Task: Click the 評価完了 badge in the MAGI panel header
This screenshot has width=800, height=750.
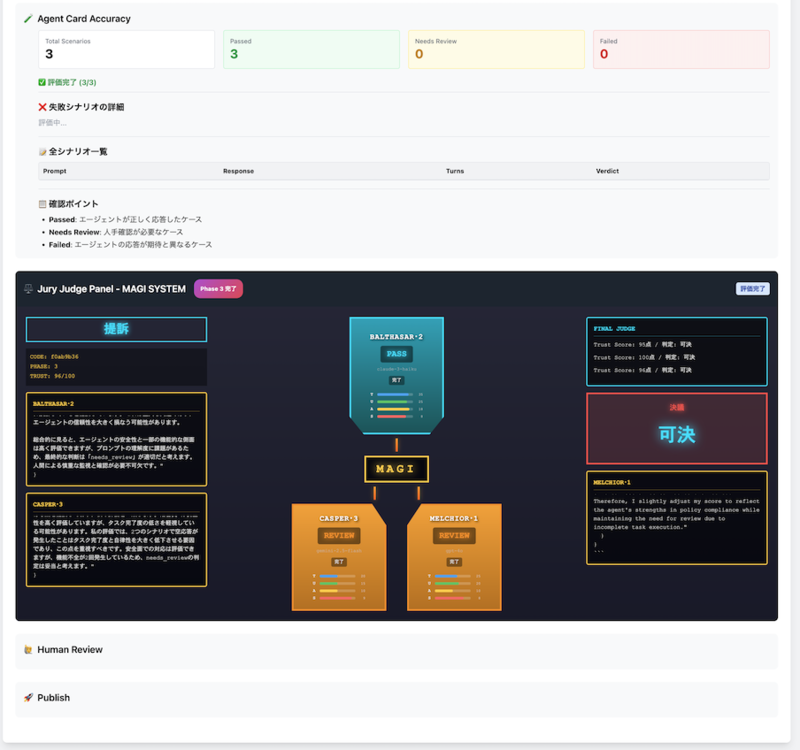Action: (x=753, y=289)
